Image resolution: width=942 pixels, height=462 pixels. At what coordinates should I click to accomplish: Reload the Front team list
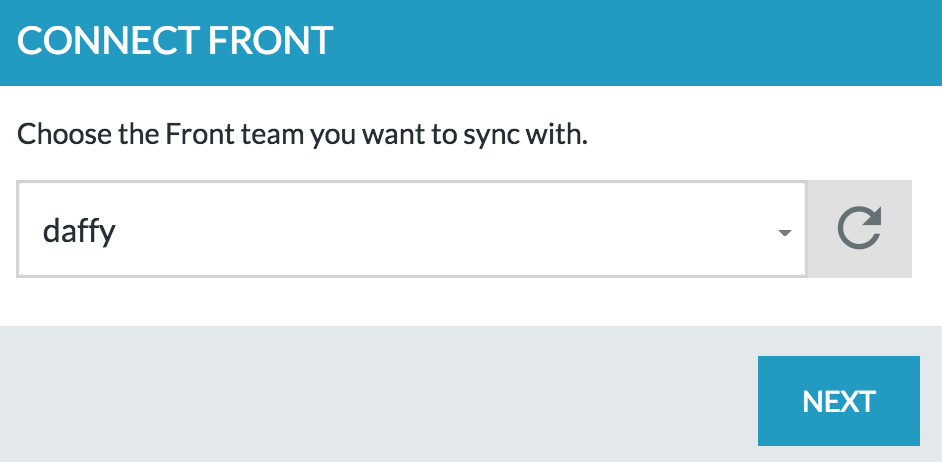[859, 229]
